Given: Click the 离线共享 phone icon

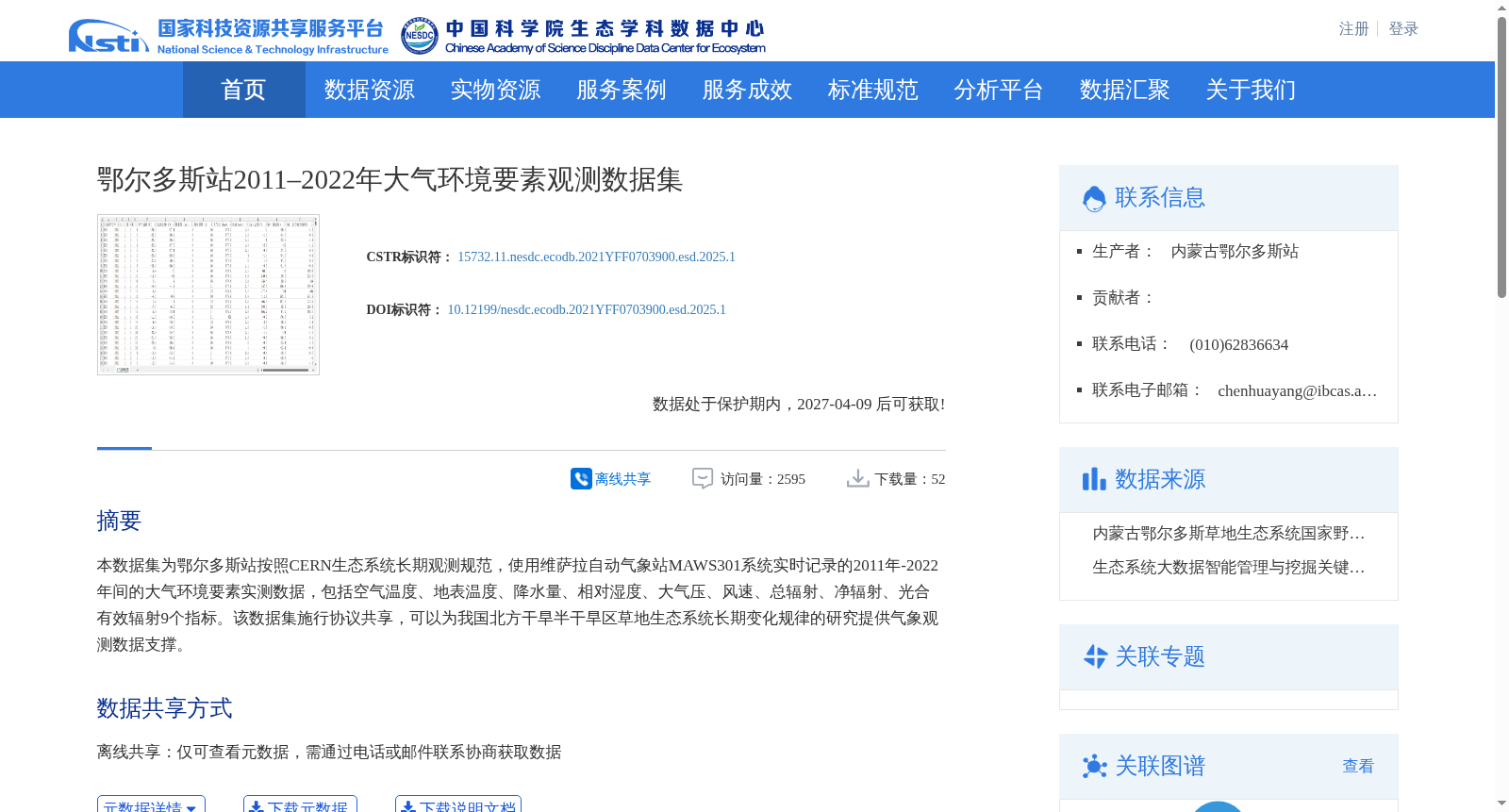Looking at the screenshot, I should click(581, 479).
